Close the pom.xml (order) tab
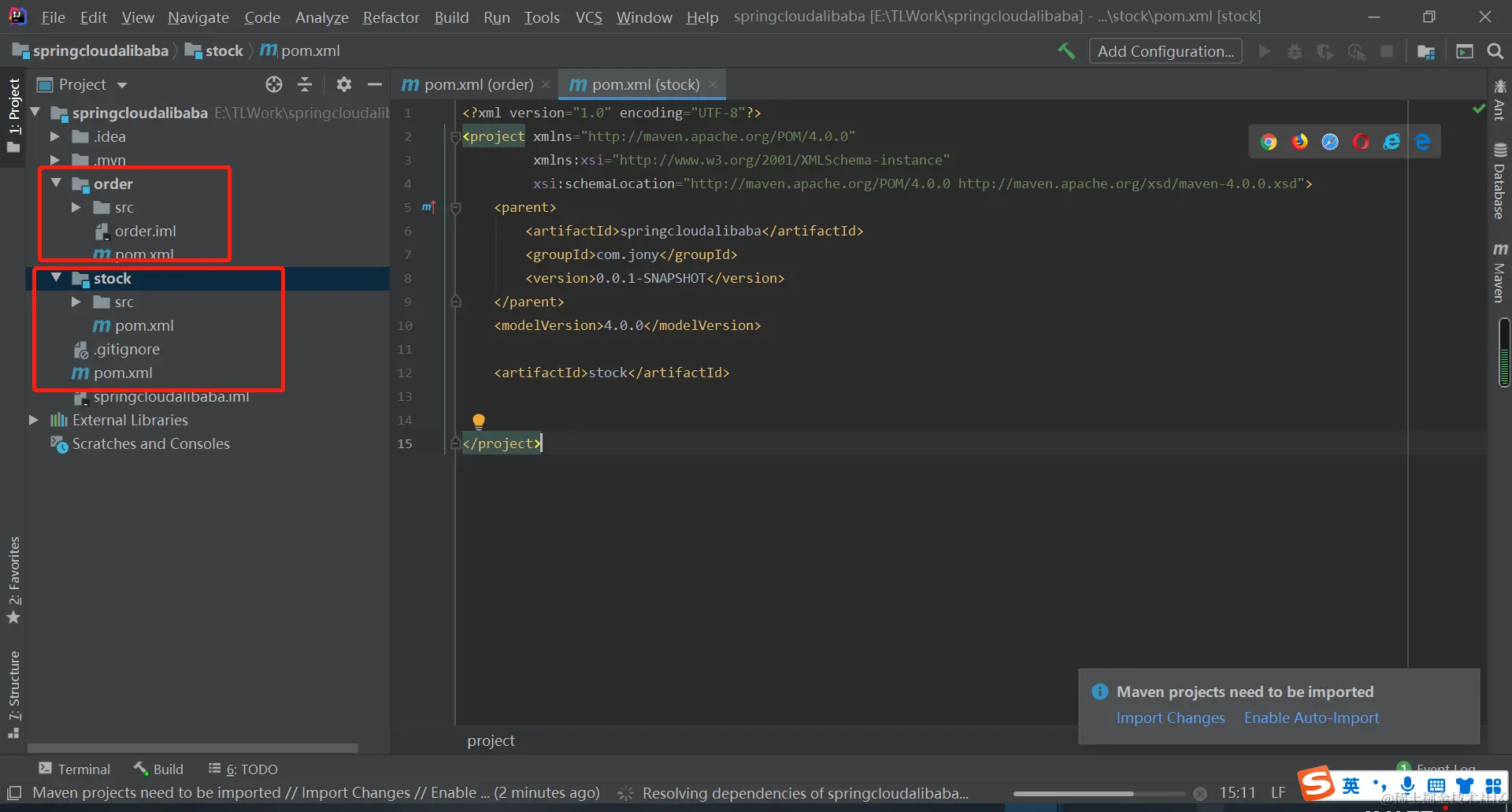Image resolution: width=1512 pixels, height=812 pixels. point(546,84)
